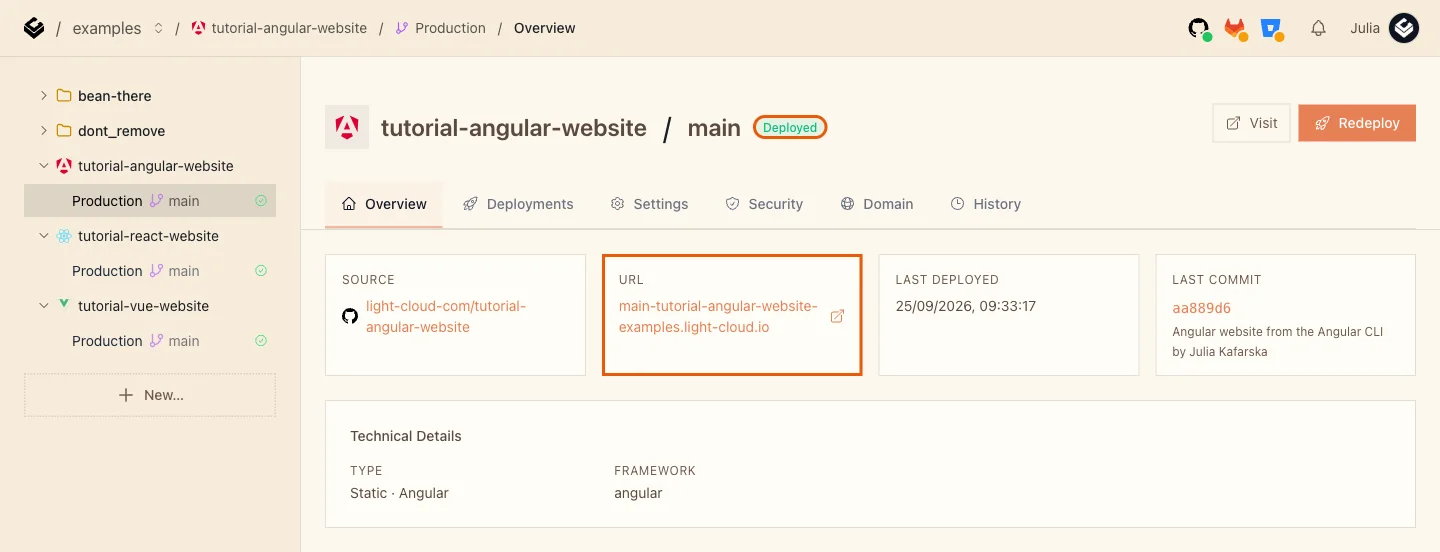This screenshot has height=552, width=1440.
Task: Switch to the History tab
Action: coord(986,204)
